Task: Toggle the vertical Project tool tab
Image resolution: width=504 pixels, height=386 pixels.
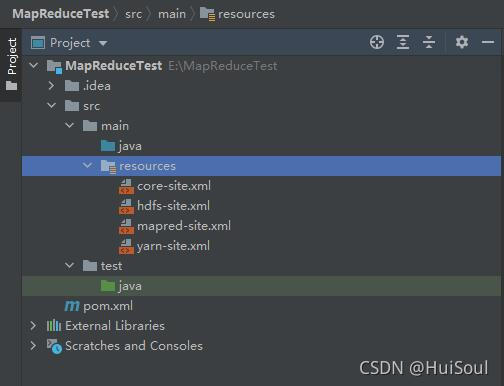Action: pos(11,64)
